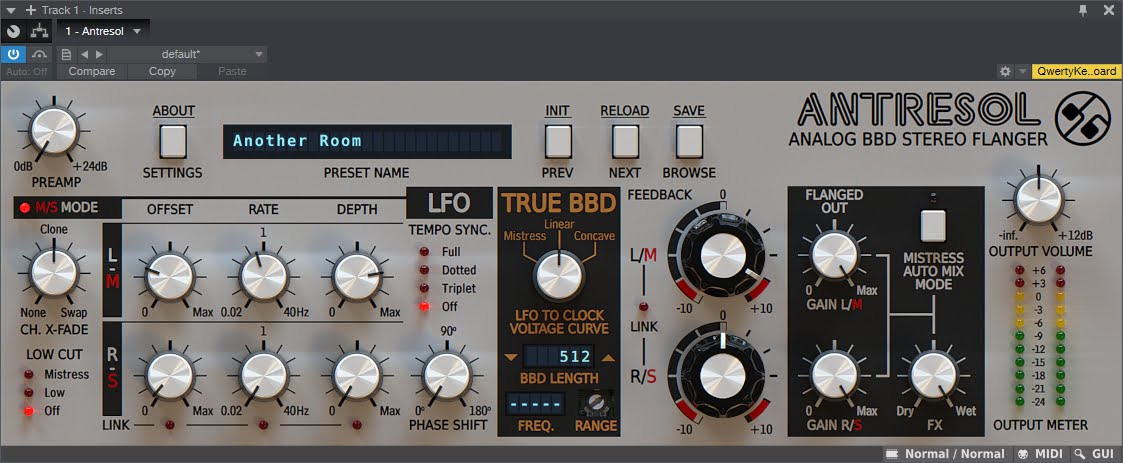Click the OUTPUT VOLUME knob
This screenshot has height=463, width=1123.
pyautogui.click(x=1038, y=201)
